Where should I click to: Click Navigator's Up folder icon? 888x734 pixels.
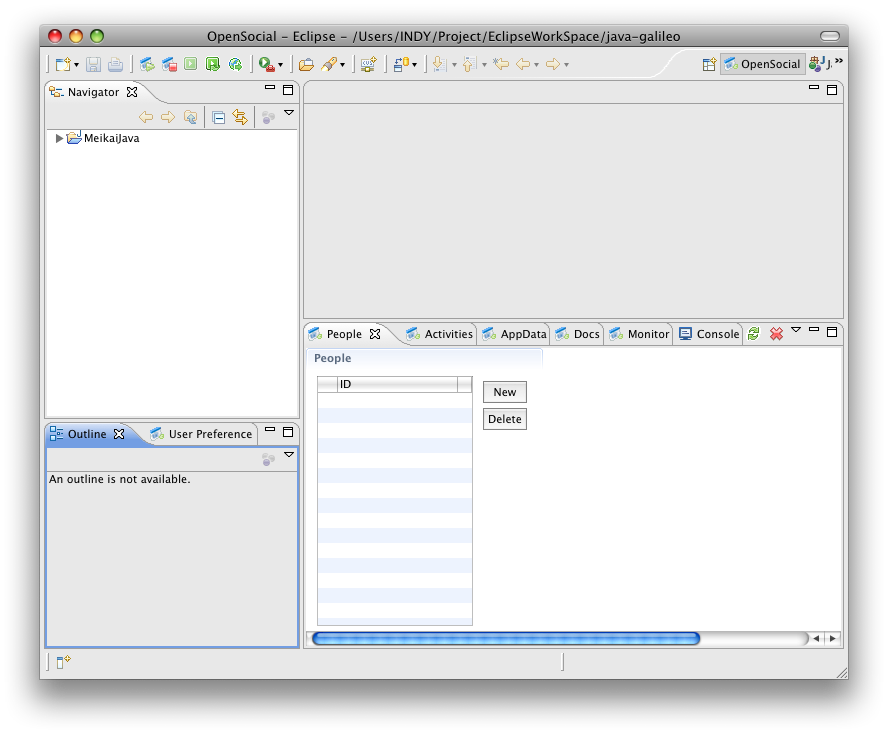[190, 117]
